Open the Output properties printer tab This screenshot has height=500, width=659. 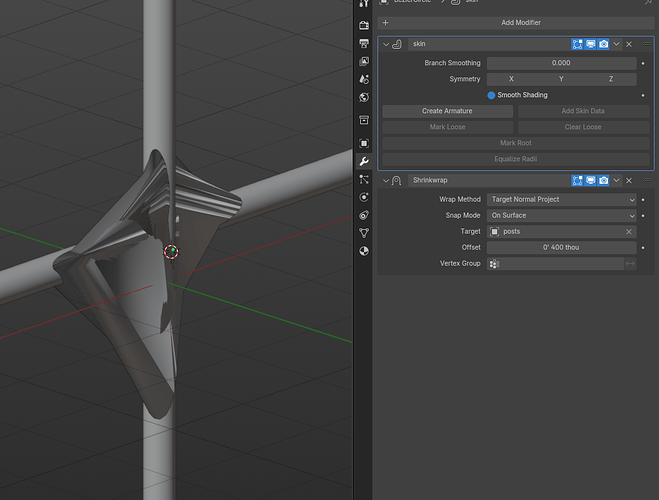click(x=364, y=43)
